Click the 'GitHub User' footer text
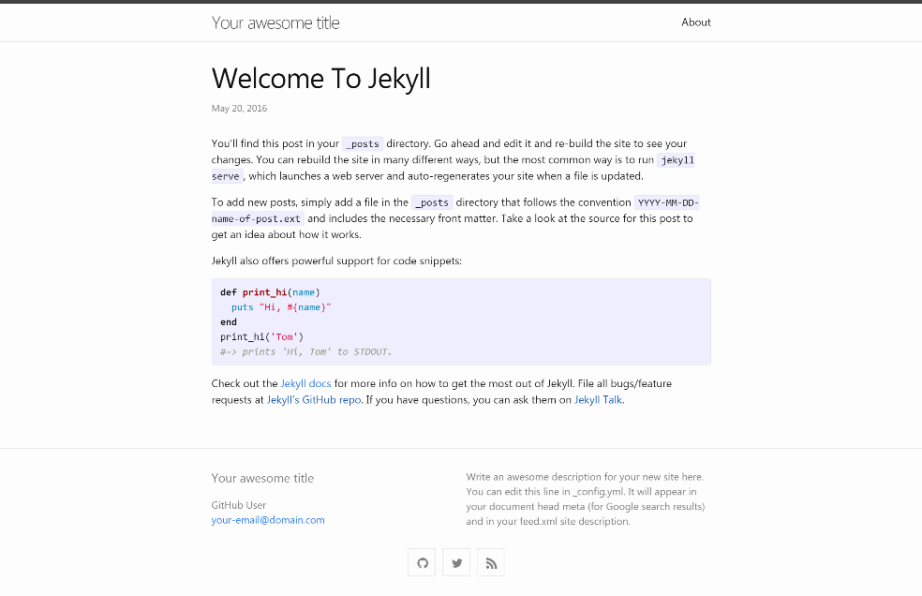The image size is (922, 596). (x=239, y=505)
